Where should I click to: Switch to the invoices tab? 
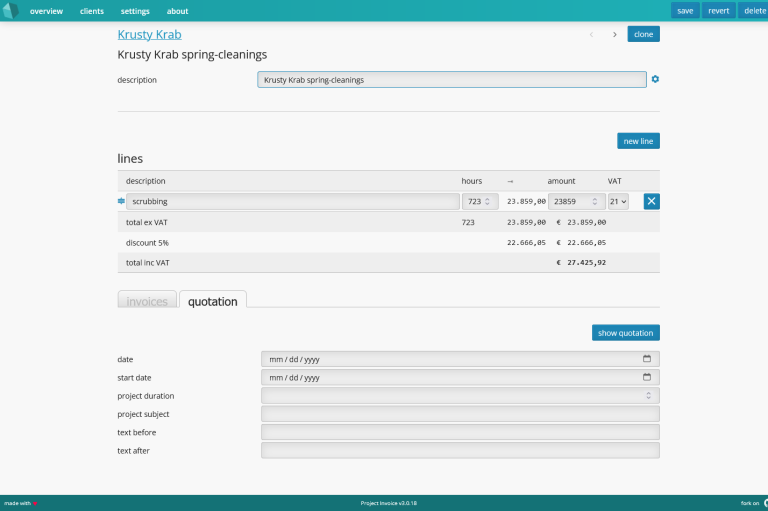tap(147, 301)
